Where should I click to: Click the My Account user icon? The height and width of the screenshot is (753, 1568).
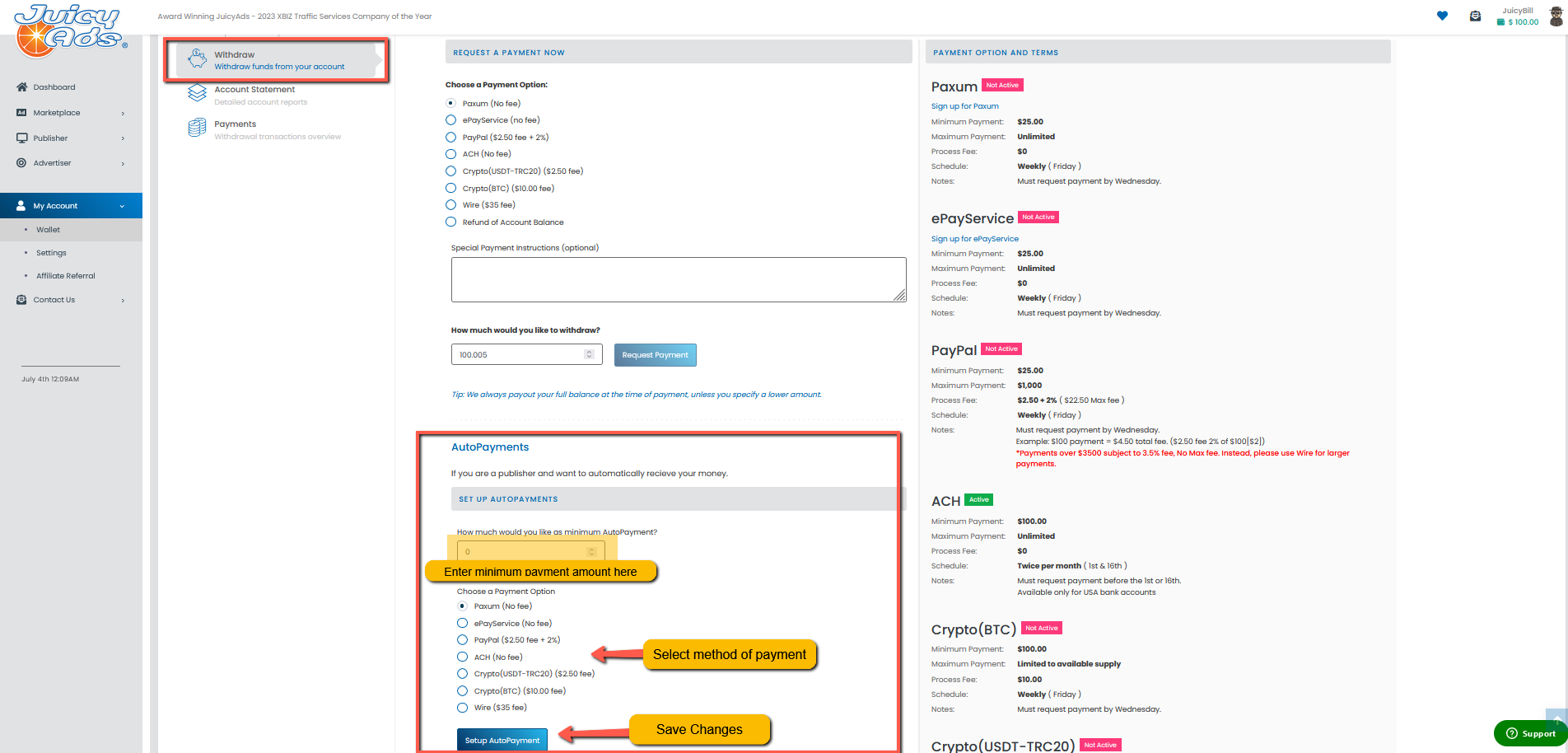[x=21, y=206]
